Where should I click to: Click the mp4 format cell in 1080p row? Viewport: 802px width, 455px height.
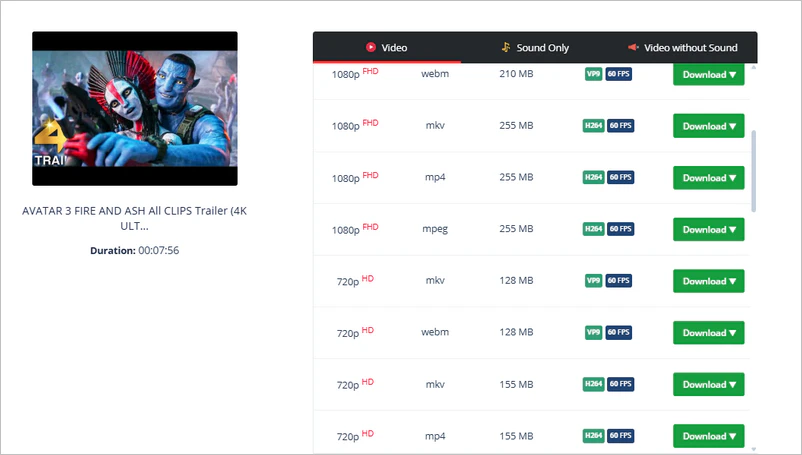point(435,177)
